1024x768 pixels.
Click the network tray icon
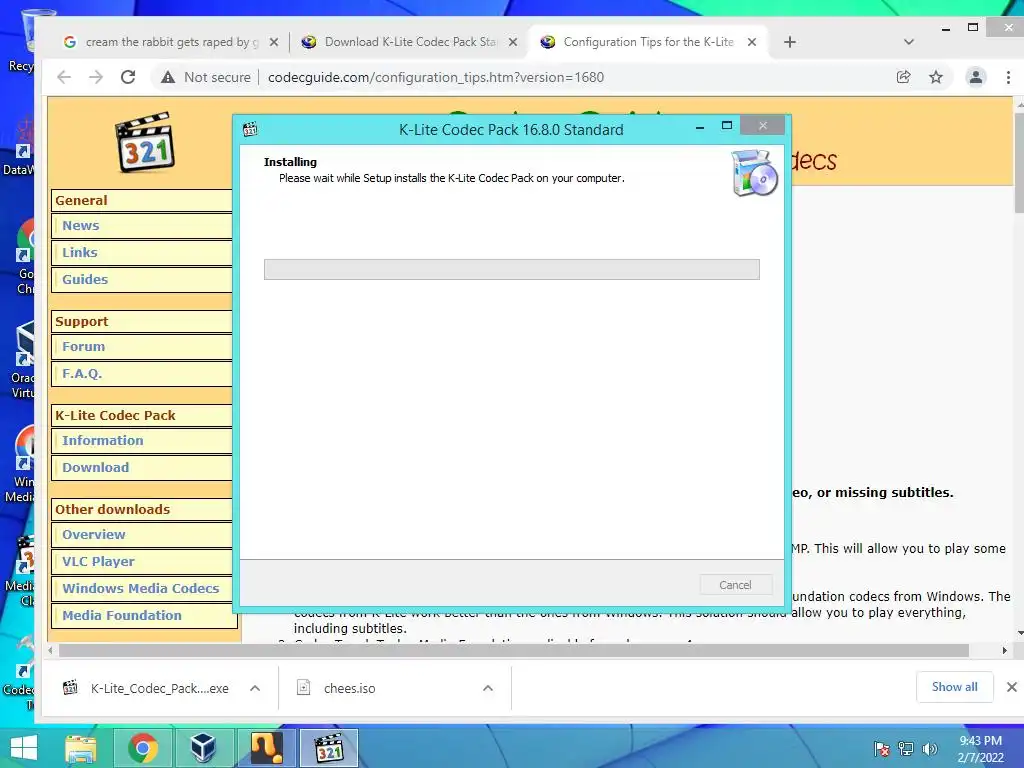pos(906,749)
